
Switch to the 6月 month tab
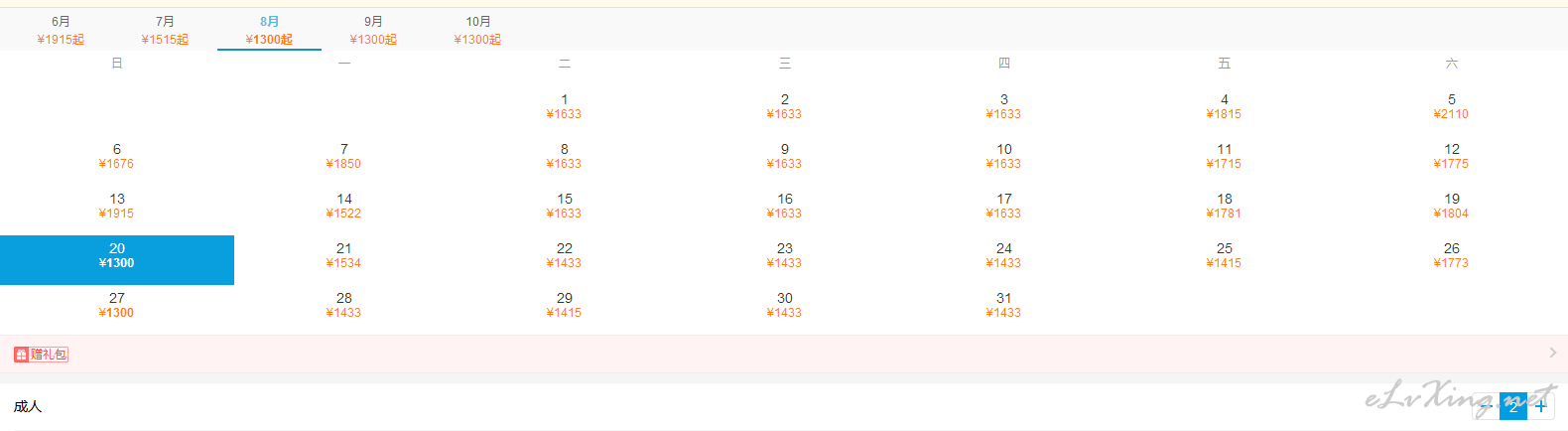(61, 30)
